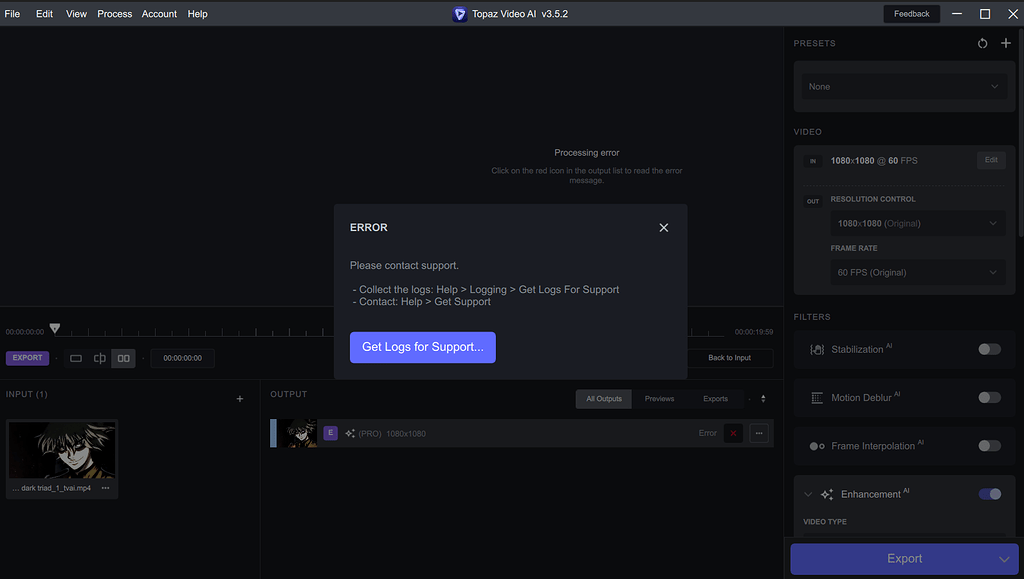Switch to the Previews output tab

coord(659,398)
